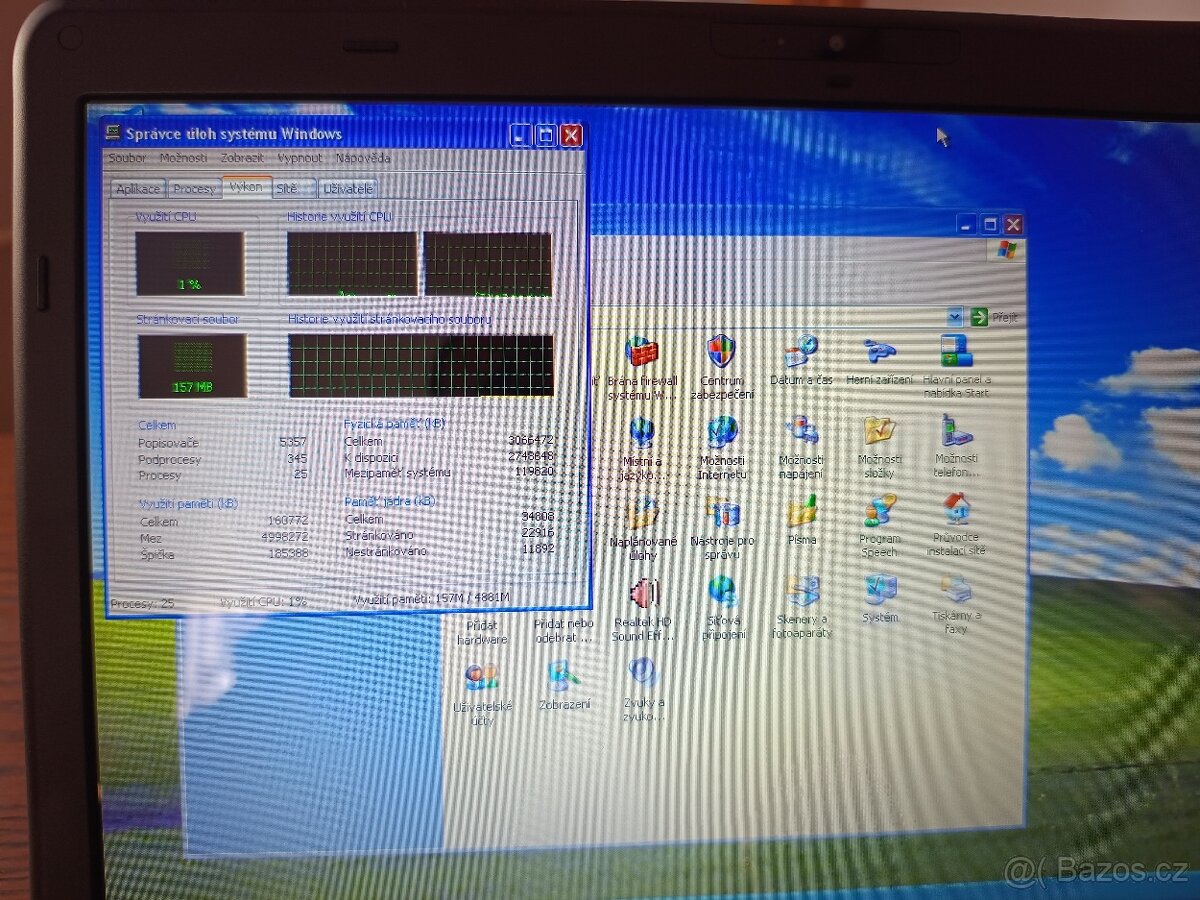Image resolution: width=1200 pixels, height=900 pixels.
Task: Open the Soubor menu in Task Manager
Action: pyautogui.click(x=127, y=158)
